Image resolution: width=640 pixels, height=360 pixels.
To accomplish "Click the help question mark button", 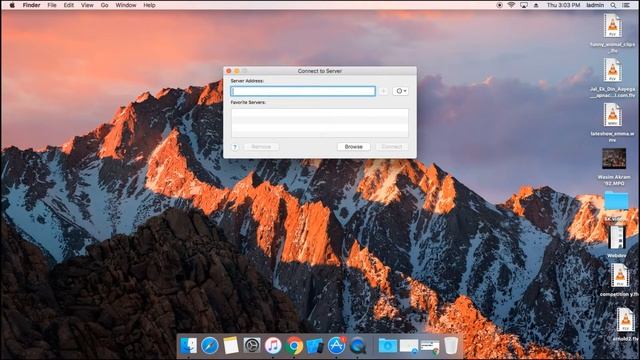I will click(x=235, y=147).
